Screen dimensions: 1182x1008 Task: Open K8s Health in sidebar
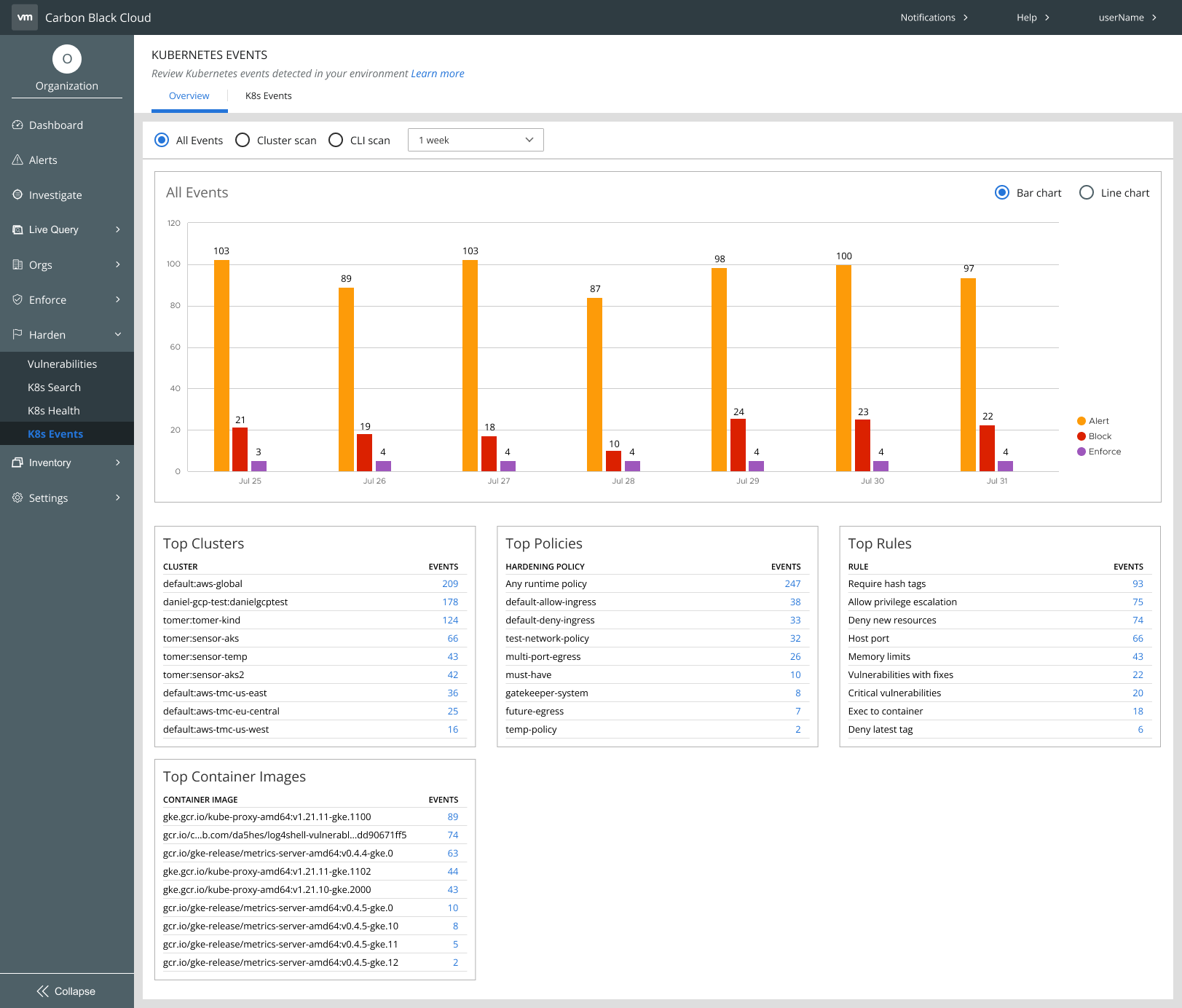pos(54,411)
